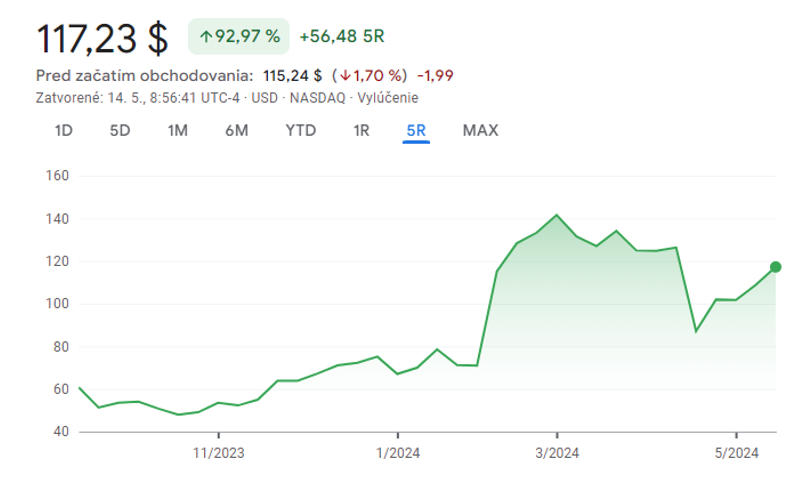
Task: Click the 117,23 $ current price
Action: [102, 39]
